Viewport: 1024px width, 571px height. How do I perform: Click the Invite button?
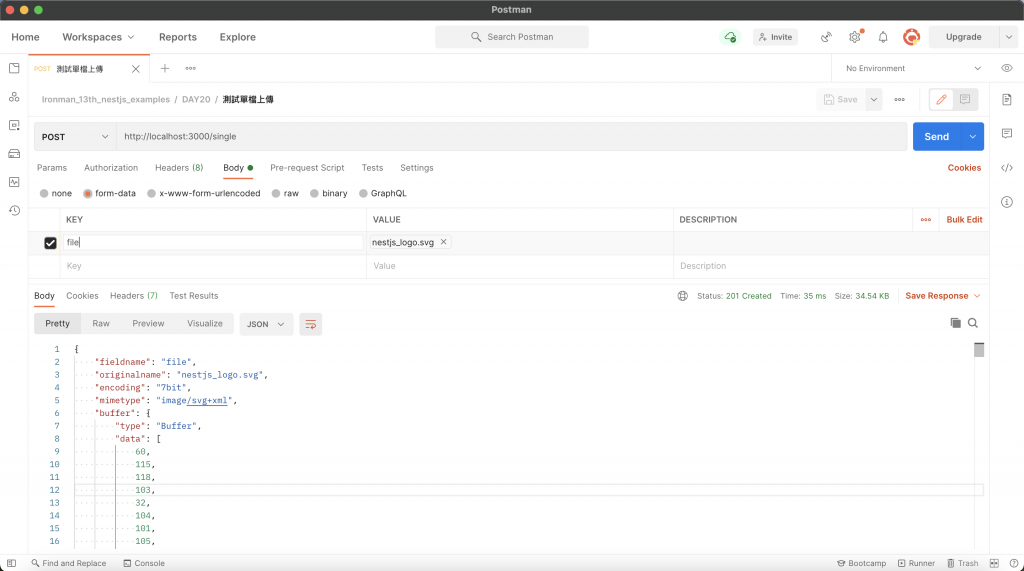[775, 37]
